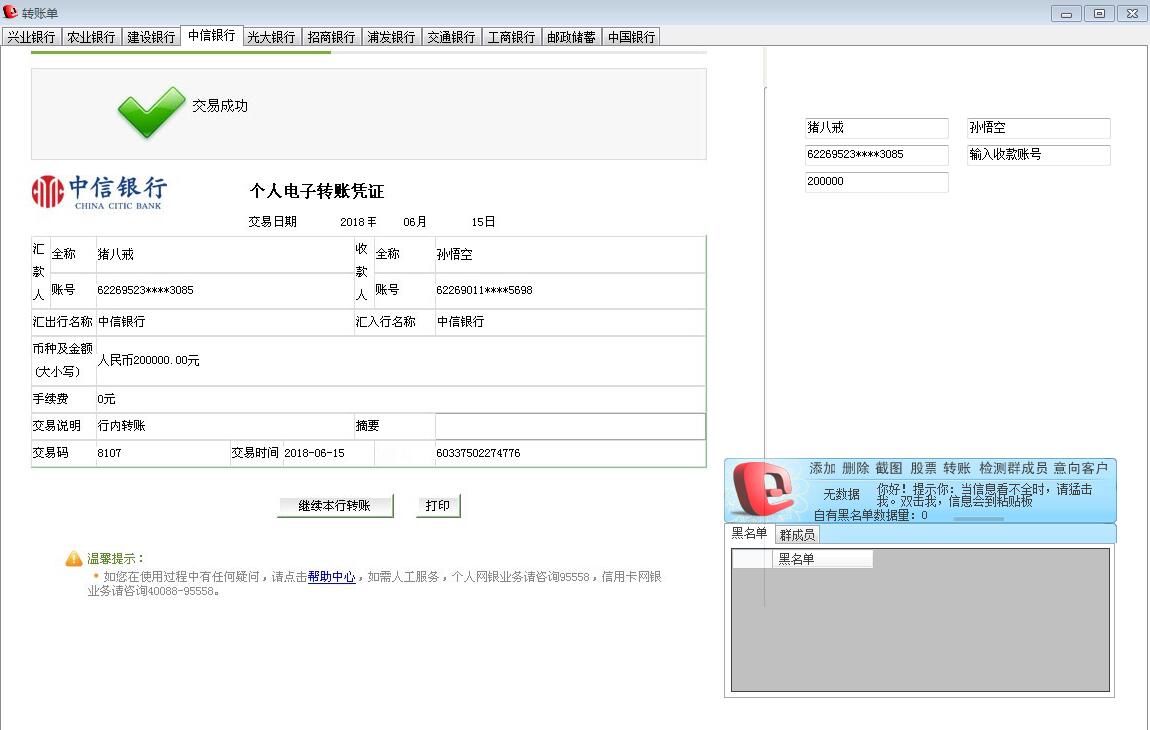The width and height of the screenshot is (1150, 730).
Task: Click the 中信银行 value beside 汇出行名称
Action: click(122, 321)
